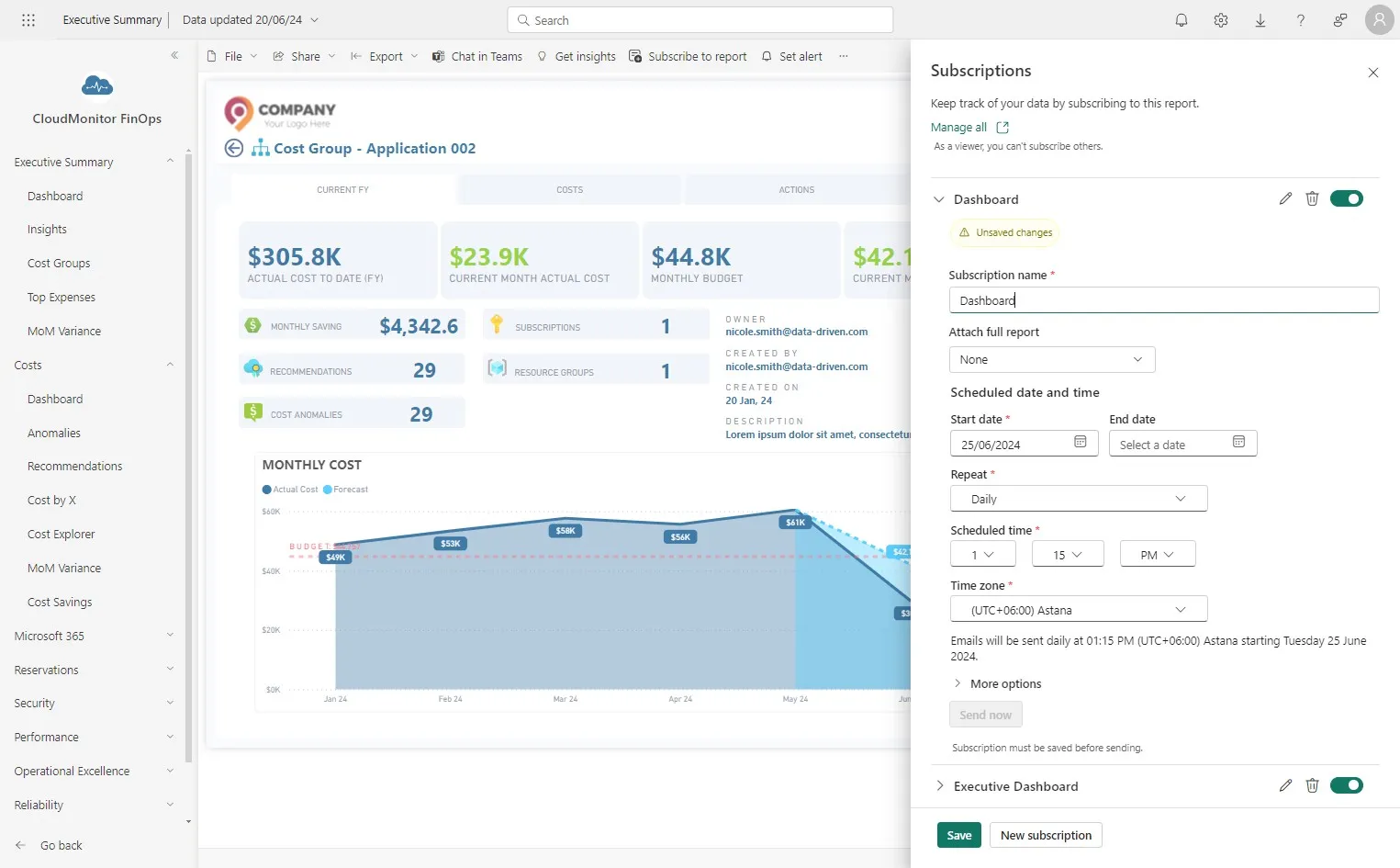Open the Time zone dropdown
Viewport: 1400px width, 868px height.
[1079, 610]
